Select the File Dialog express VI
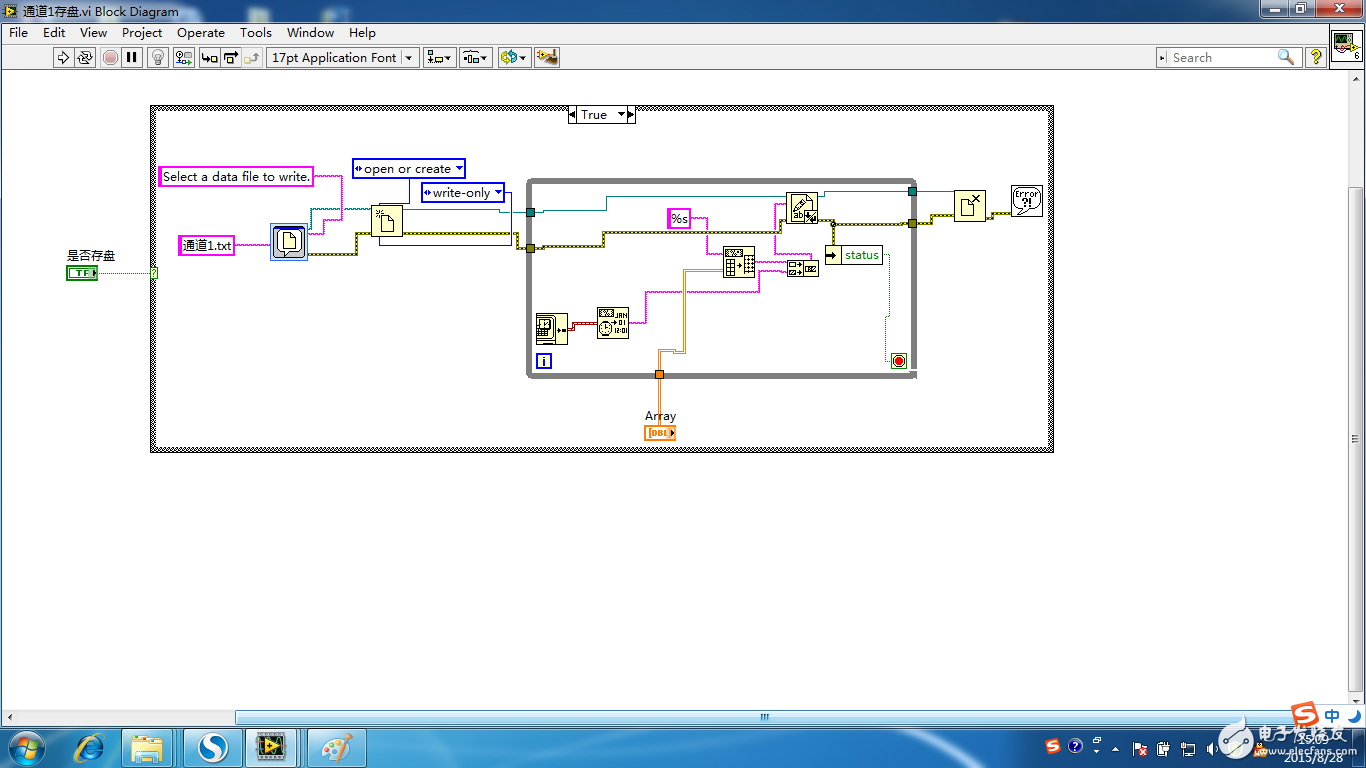 coord(289,242)
